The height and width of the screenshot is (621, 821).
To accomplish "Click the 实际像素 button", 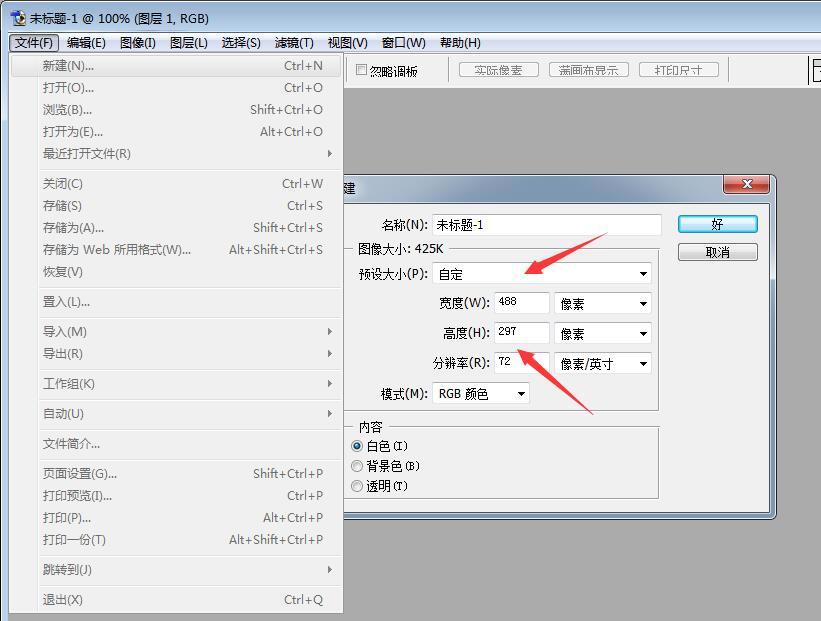I will 498,70.
